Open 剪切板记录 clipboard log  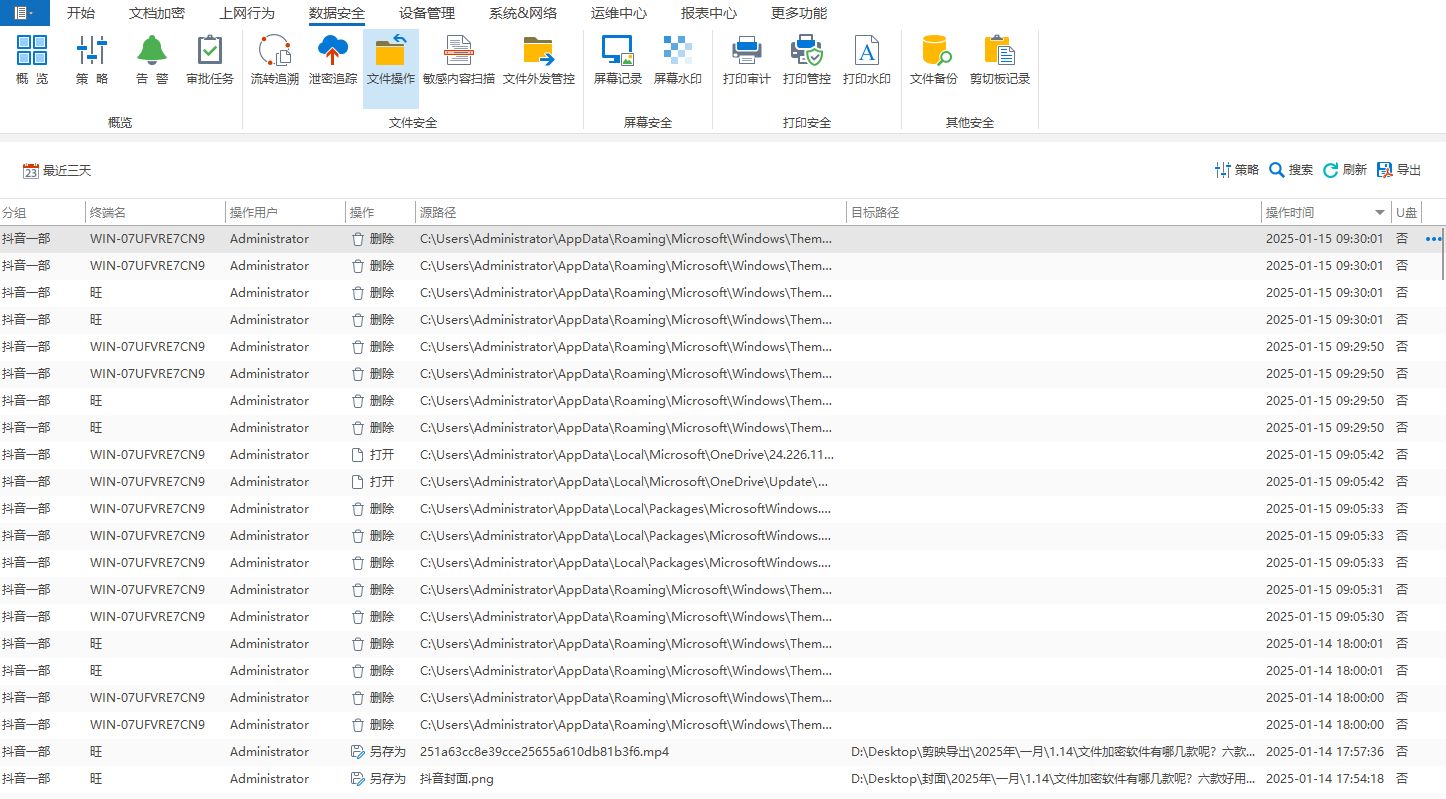pyautogui.click(x=999, y=59)
